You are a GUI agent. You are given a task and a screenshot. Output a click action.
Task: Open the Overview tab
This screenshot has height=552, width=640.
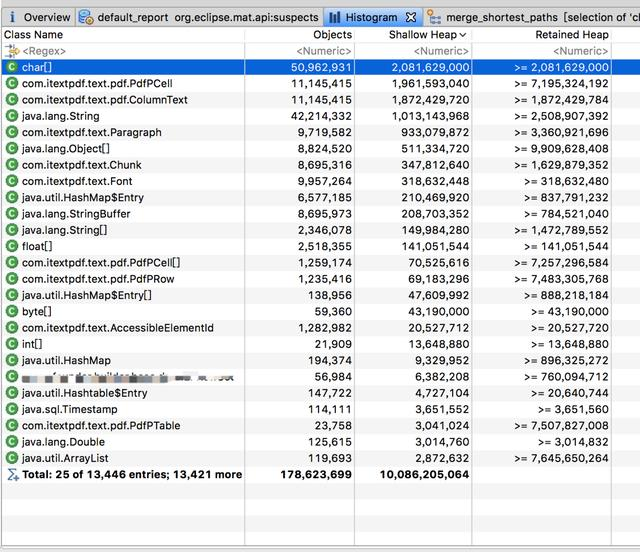pos(39,17)
